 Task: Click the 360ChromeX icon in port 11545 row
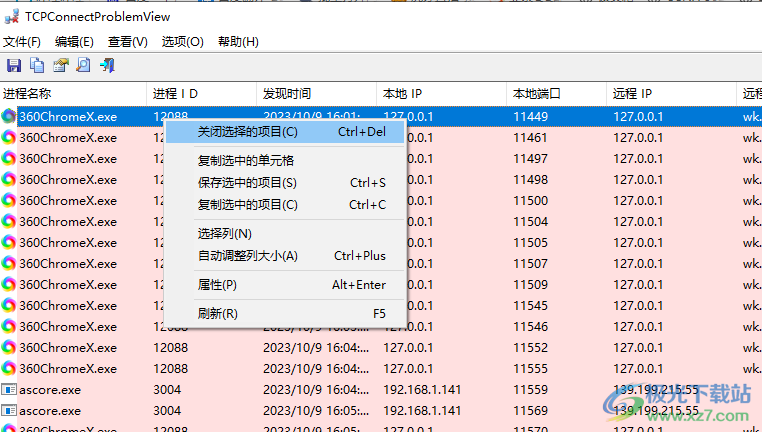tap(8, 305)
